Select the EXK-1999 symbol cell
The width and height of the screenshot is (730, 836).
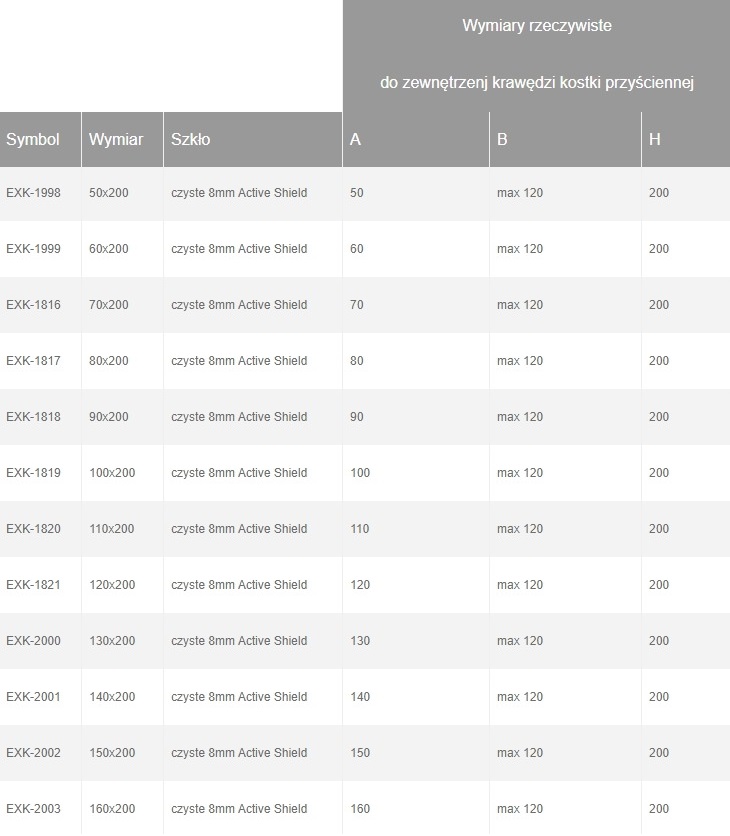[33, 249]
